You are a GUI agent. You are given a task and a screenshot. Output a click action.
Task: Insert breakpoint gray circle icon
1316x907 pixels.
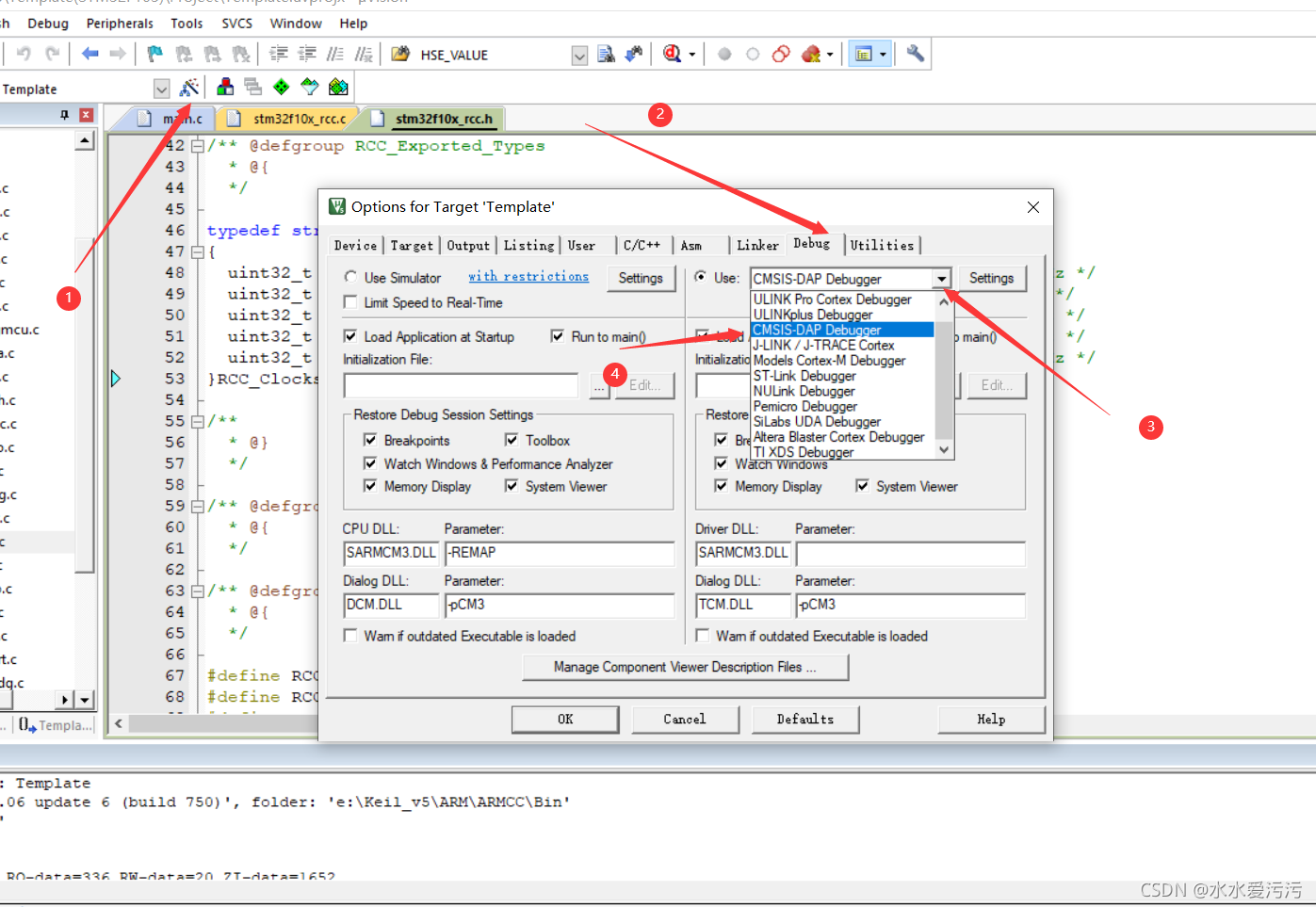[x=724, y=54]
